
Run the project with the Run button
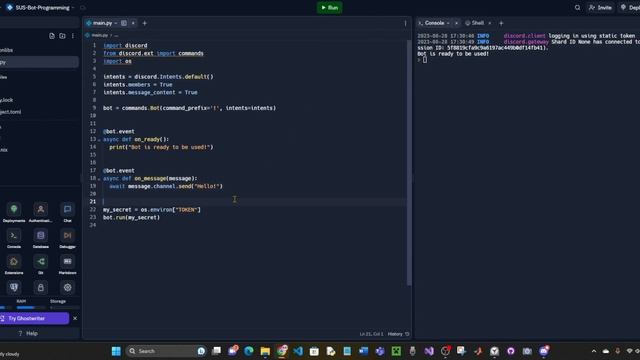pos(329,7)
